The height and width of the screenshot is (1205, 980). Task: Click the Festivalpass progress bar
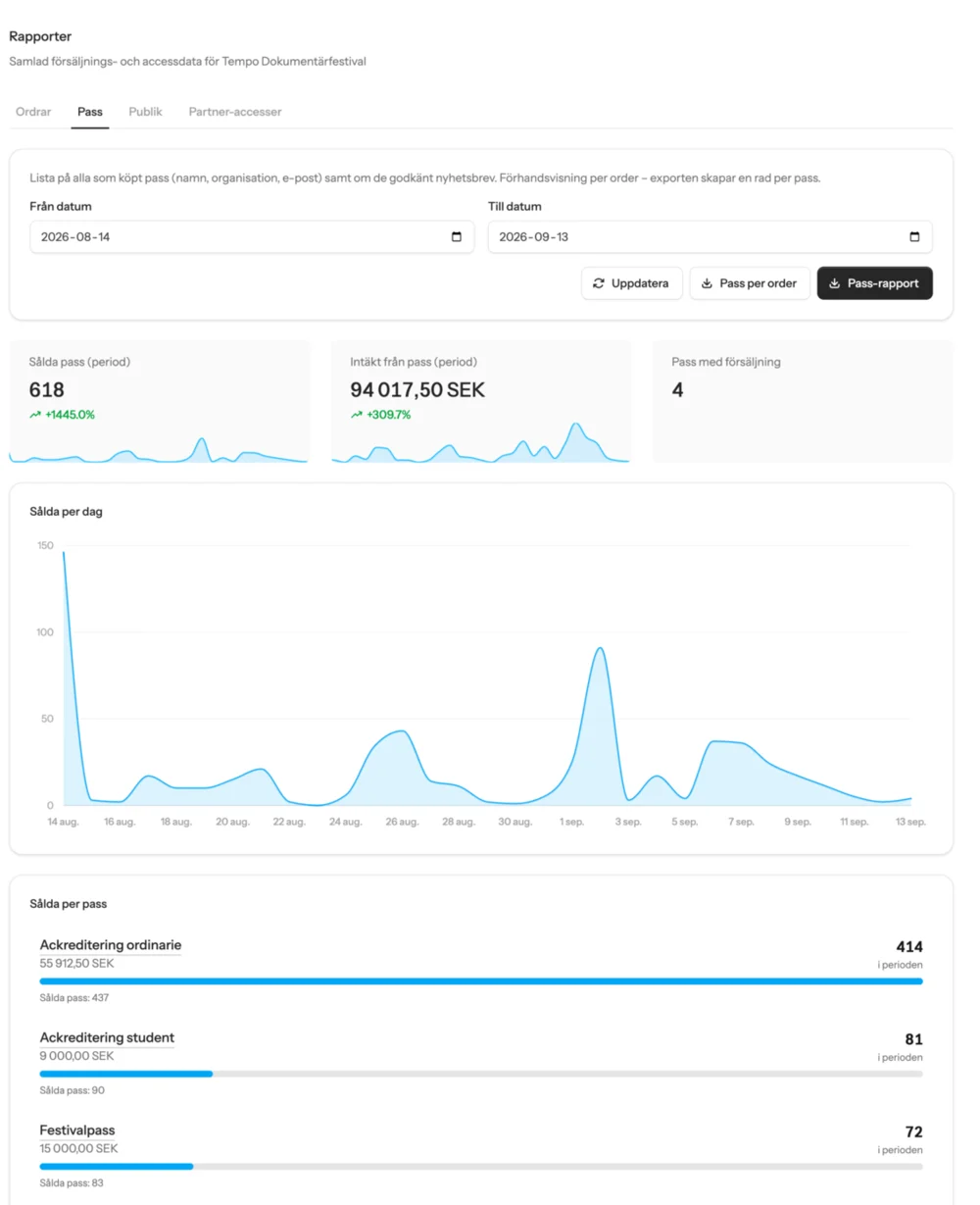click(x=481, y=1166)
